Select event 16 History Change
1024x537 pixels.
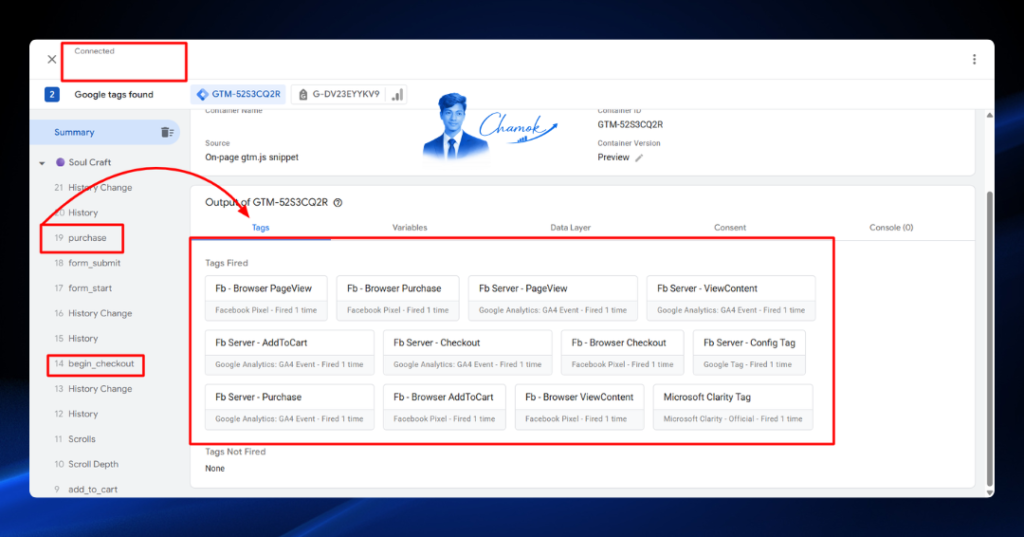coord(93,313)
